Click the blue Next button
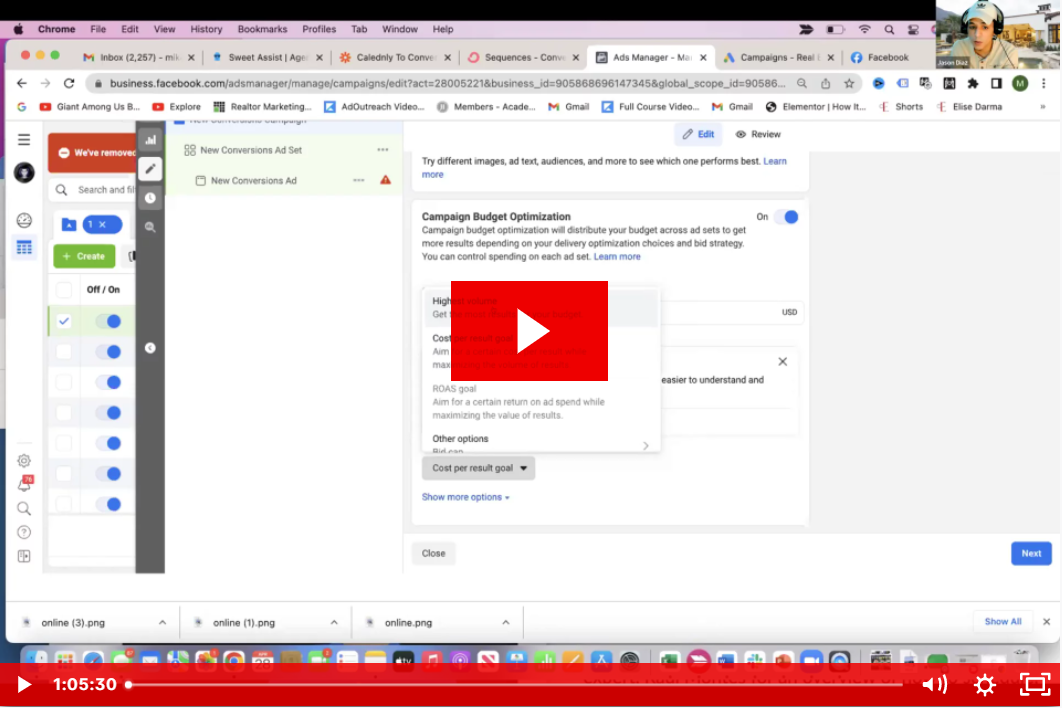Viewport: 1062px width, 708px height. click(1031, 553)
